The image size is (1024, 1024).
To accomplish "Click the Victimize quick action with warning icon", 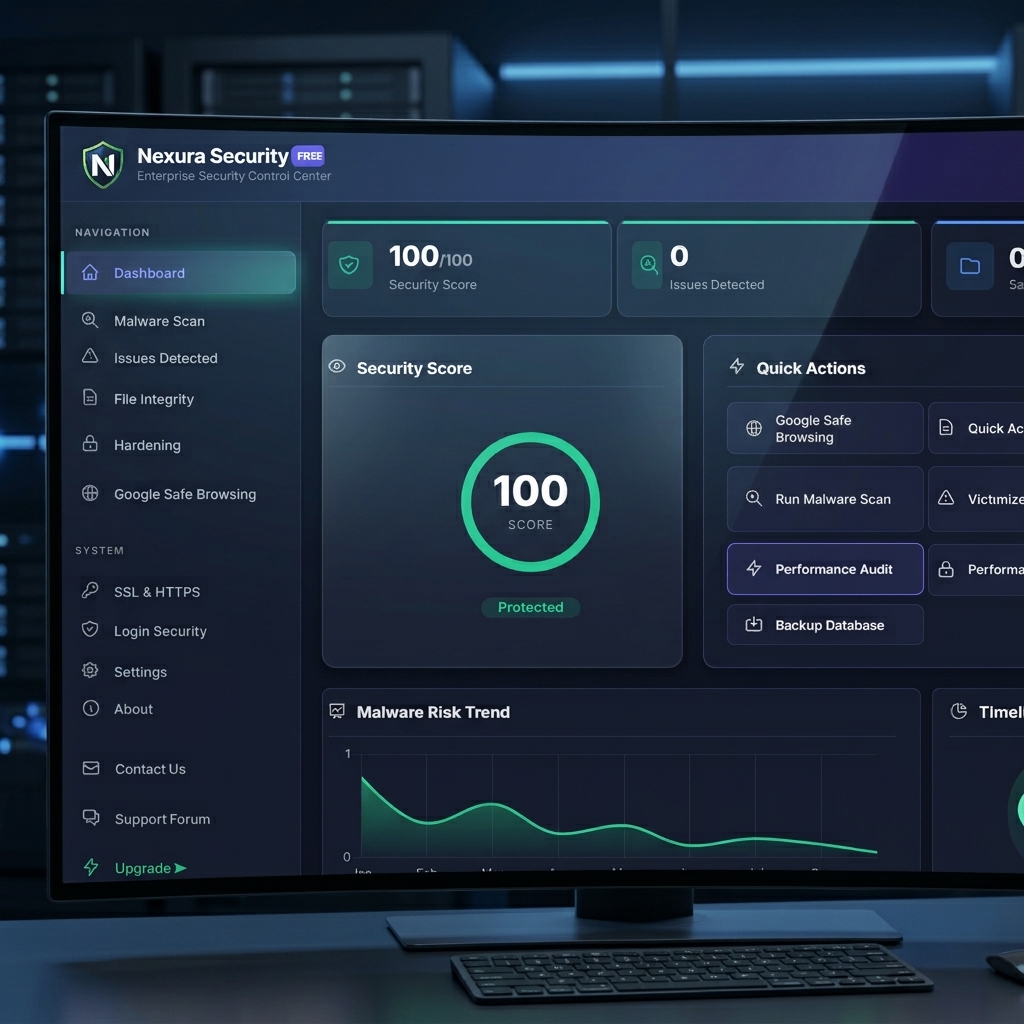I will (x=976, y=499).
